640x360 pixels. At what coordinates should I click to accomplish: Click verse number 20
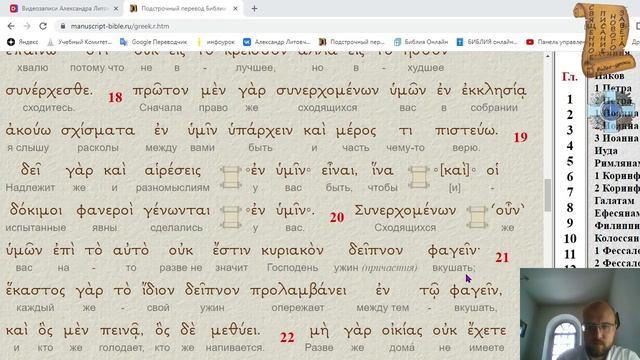coord(337,218)
